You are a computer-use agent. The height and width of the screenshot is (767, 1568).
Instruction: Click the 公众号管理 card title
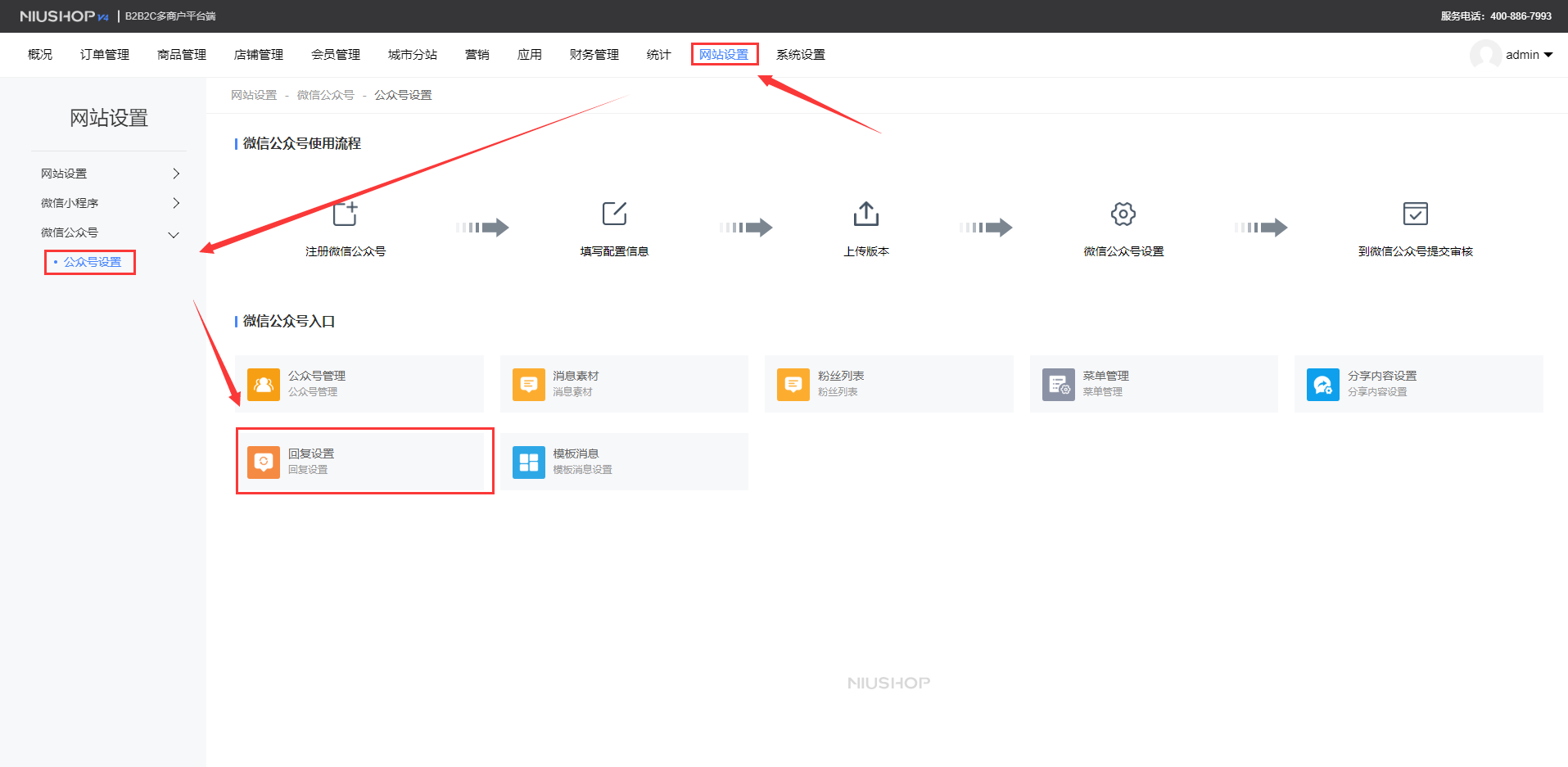317,376
